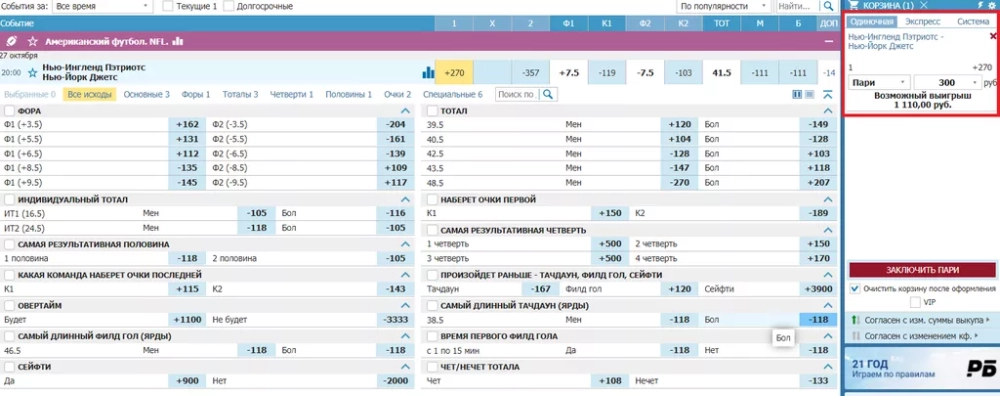Uncheck clear basket after placing bet

(855, 289)
